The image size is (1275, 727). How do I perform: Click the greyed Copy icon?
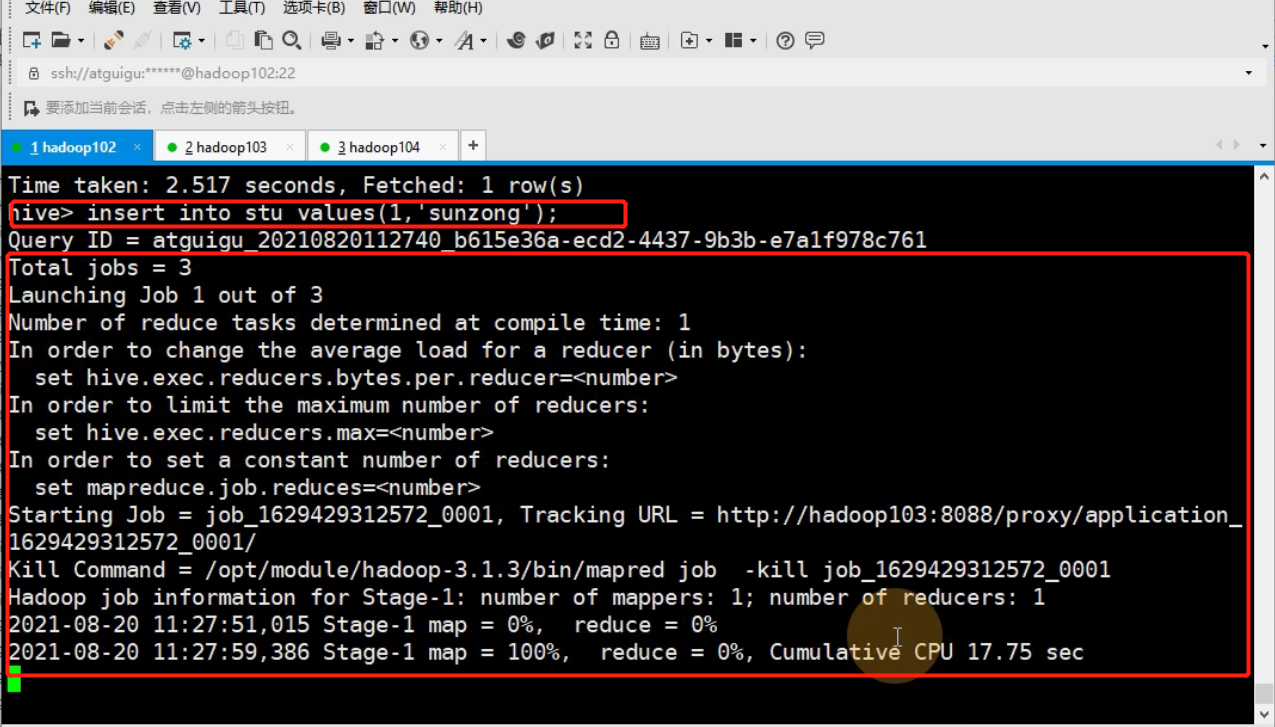pos(234,40)
